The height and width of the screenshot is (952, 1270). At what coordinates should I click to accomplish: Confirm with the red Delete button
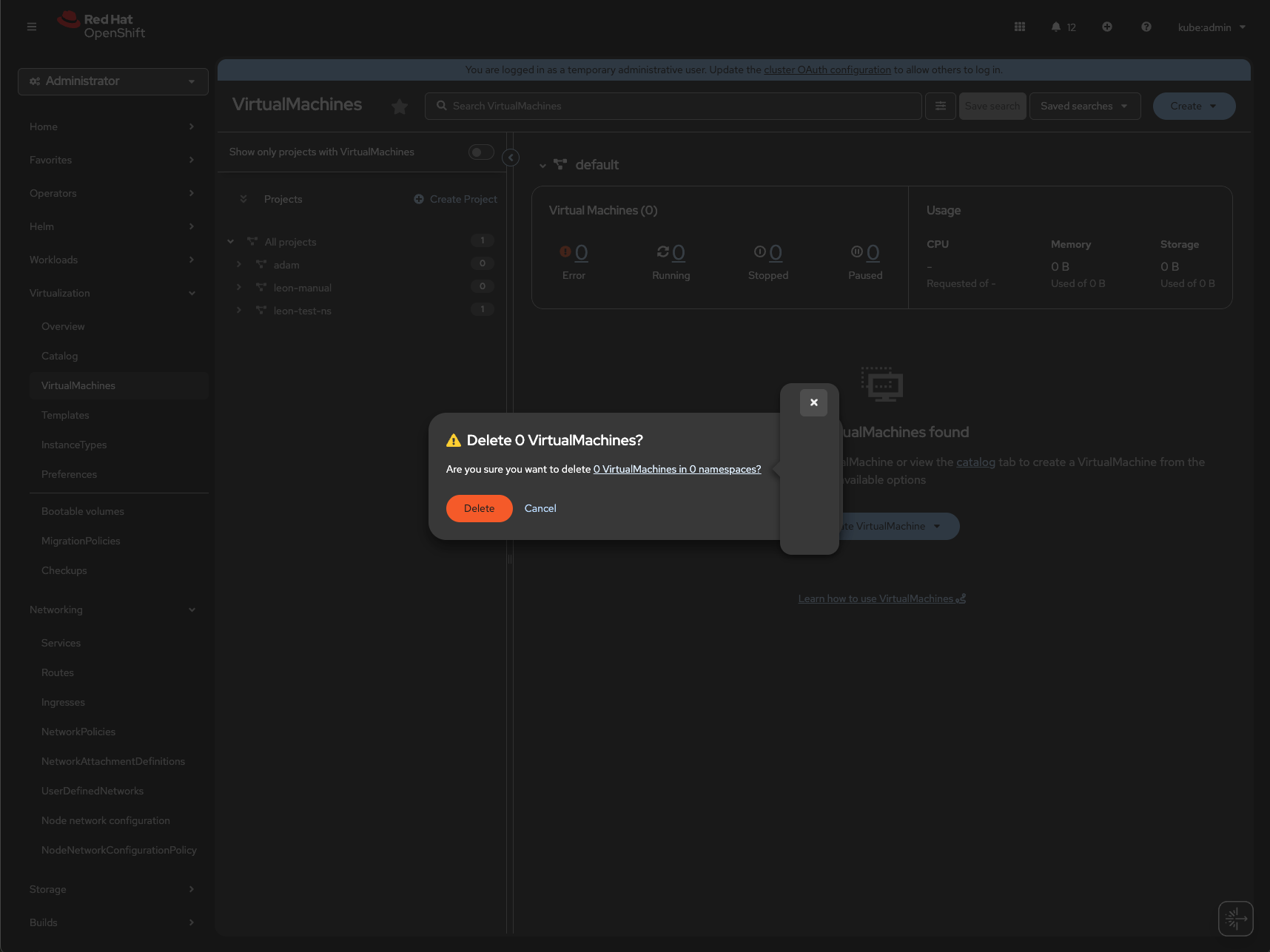(x=479, y=508)
